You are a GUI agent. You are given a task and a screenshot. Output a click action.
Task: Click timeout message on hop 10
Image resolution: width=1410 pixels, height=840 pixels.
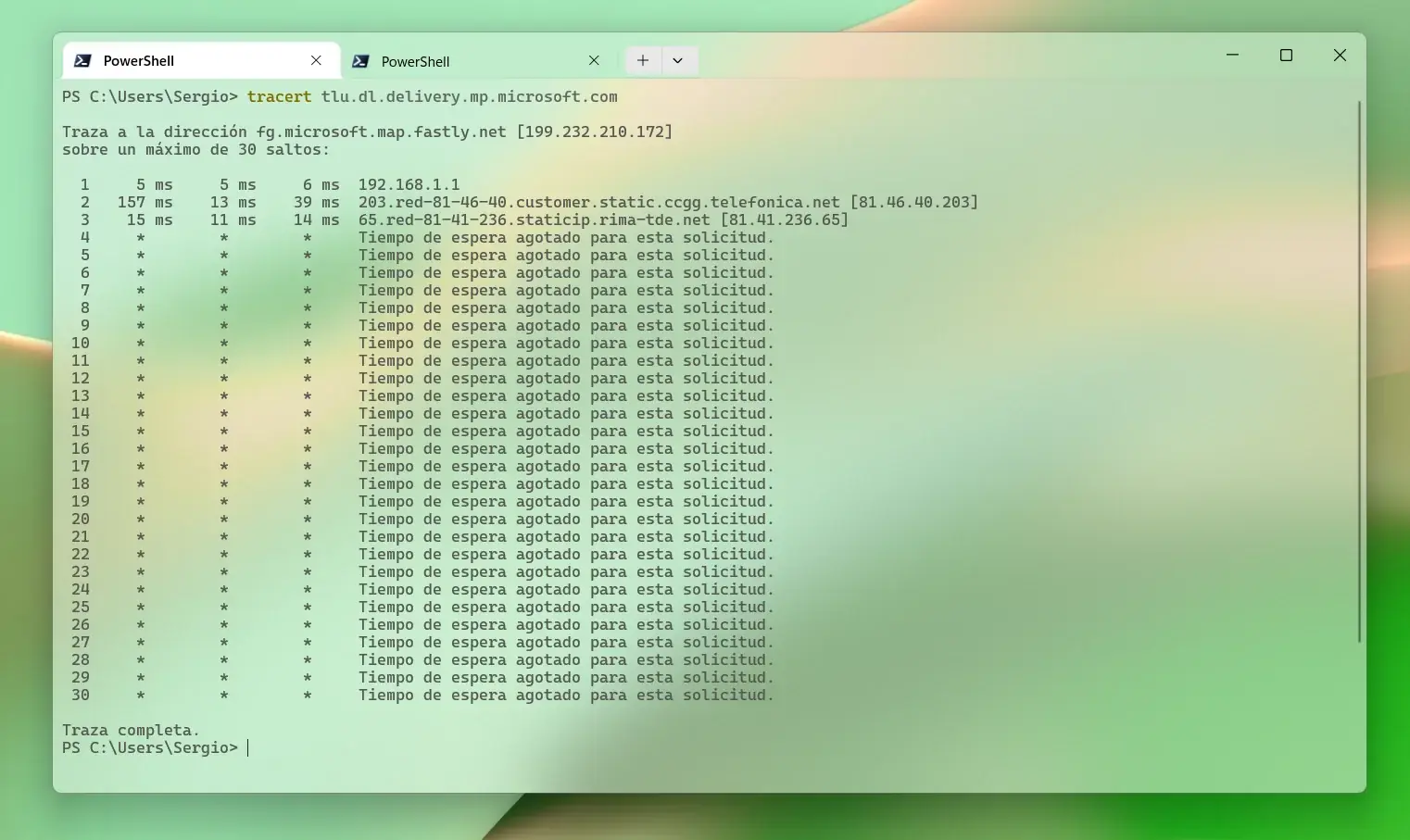[566, 343]
